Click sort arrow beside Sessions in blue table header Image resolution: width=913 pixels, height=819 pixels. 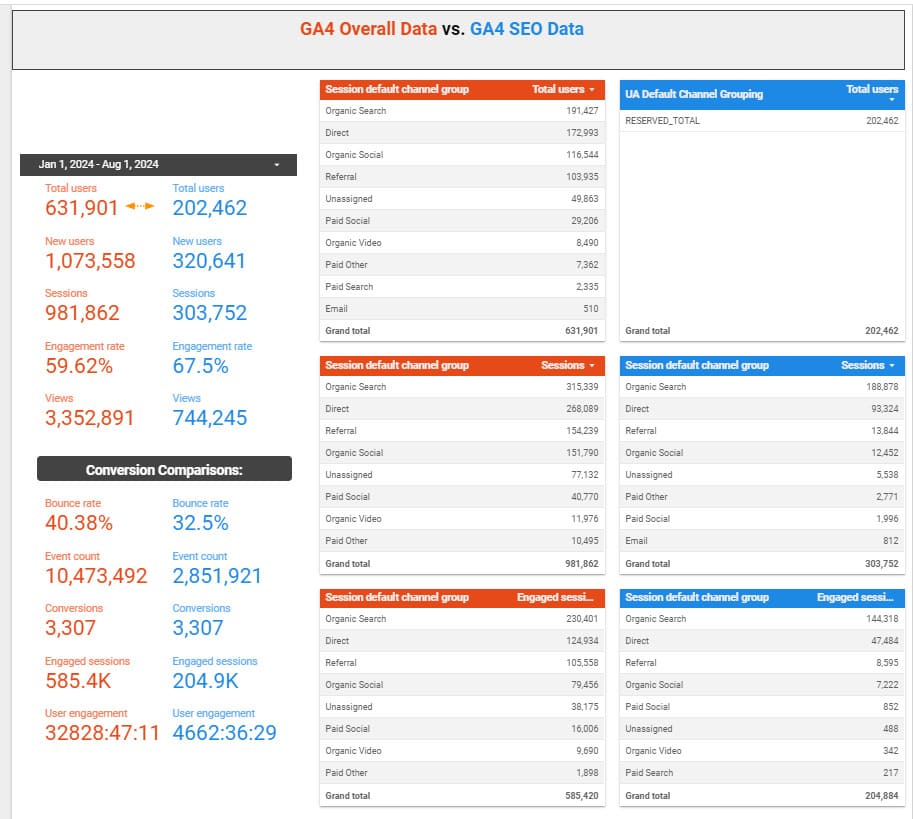coord(892,366)
